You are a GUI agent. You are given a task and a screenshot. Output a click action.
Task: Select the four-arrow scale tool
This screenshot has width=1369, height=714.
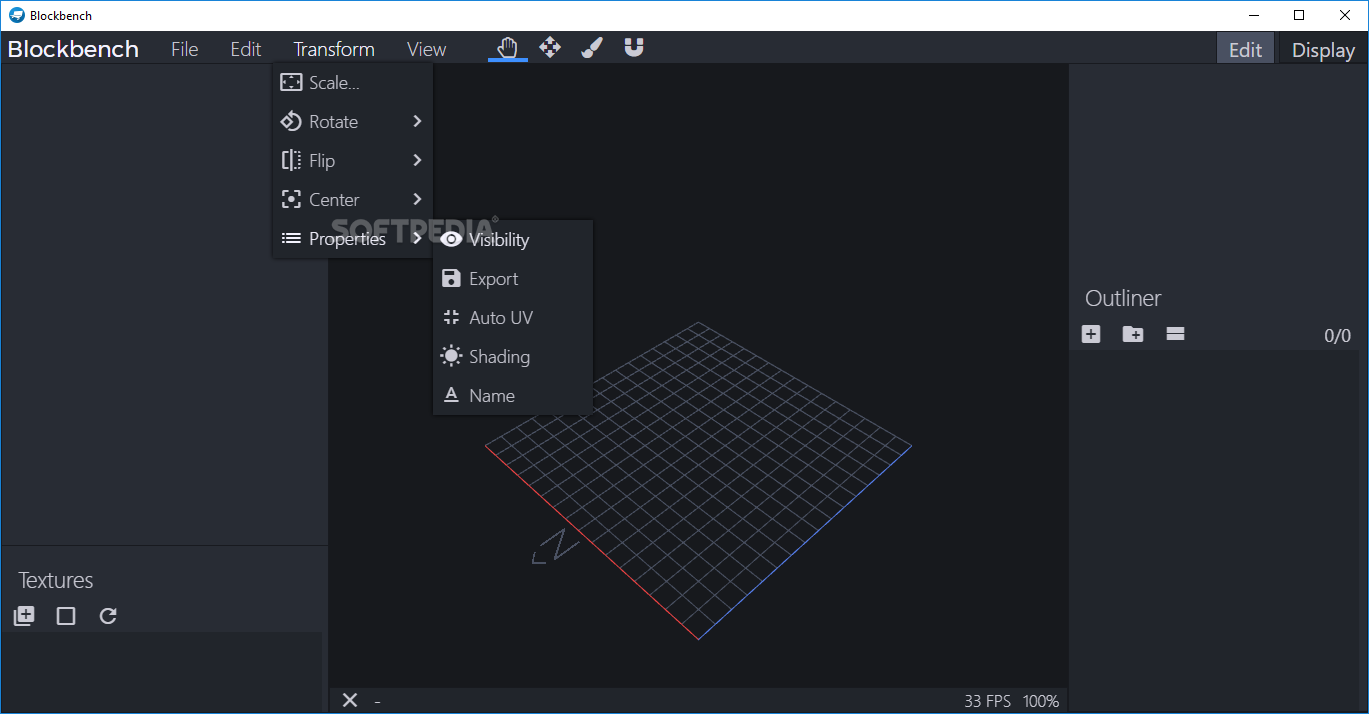click(550, 47)
